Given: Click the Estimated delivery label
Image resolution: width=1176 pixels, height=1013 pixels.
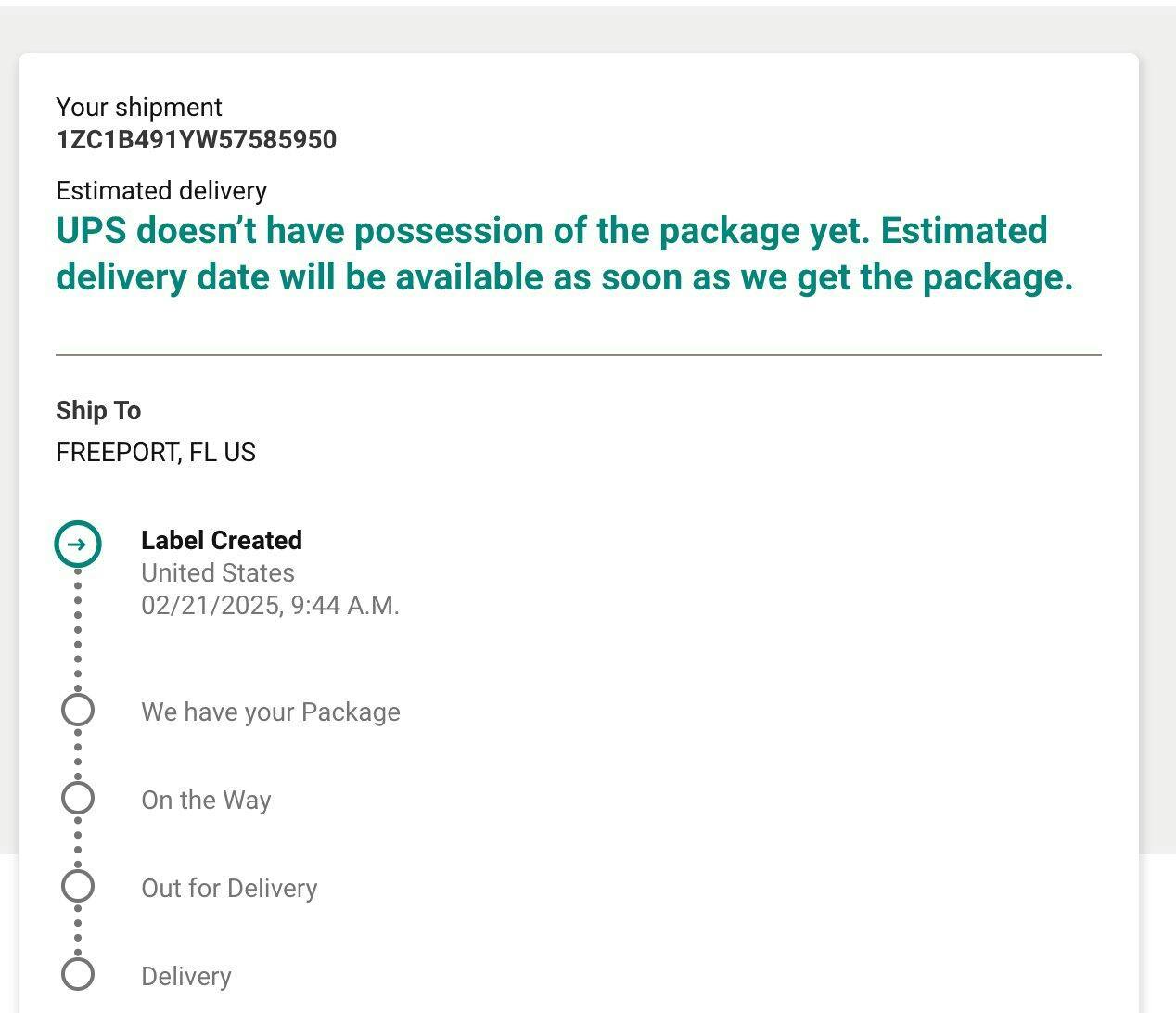Looking at the screenshot, I should [161, 191].
